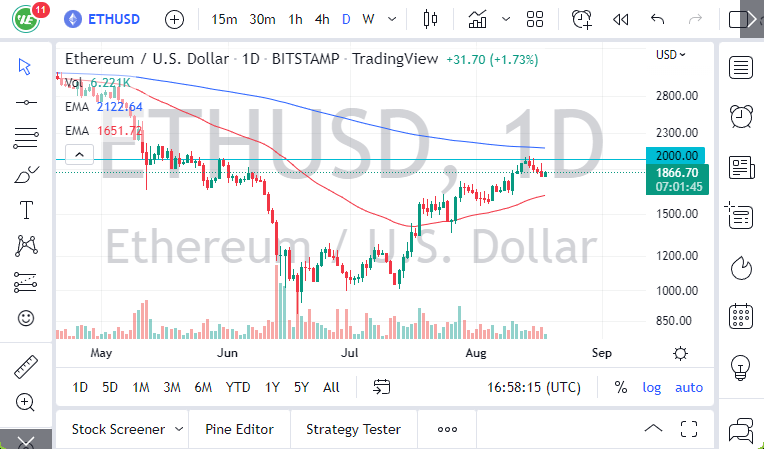Image resolution: width=764 pixels, height=449 pixels.
Task: Toggle log scale on price axis
Action: click(652, 387)
